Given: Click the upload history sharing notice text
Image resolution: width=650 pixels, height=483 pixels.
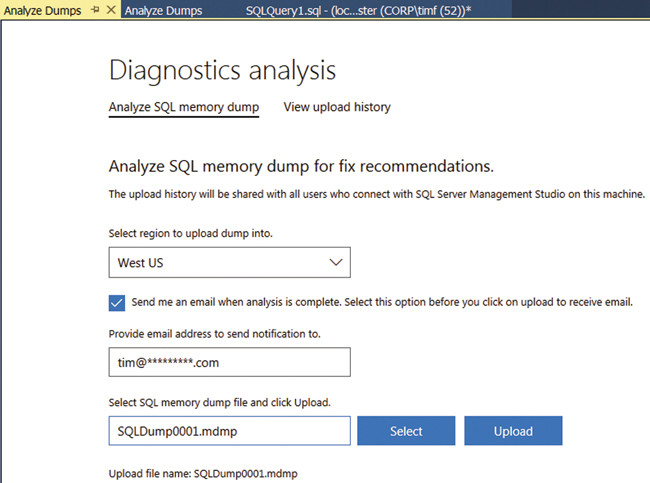Looking at the screenshot, I should click(x=376, y=193).
